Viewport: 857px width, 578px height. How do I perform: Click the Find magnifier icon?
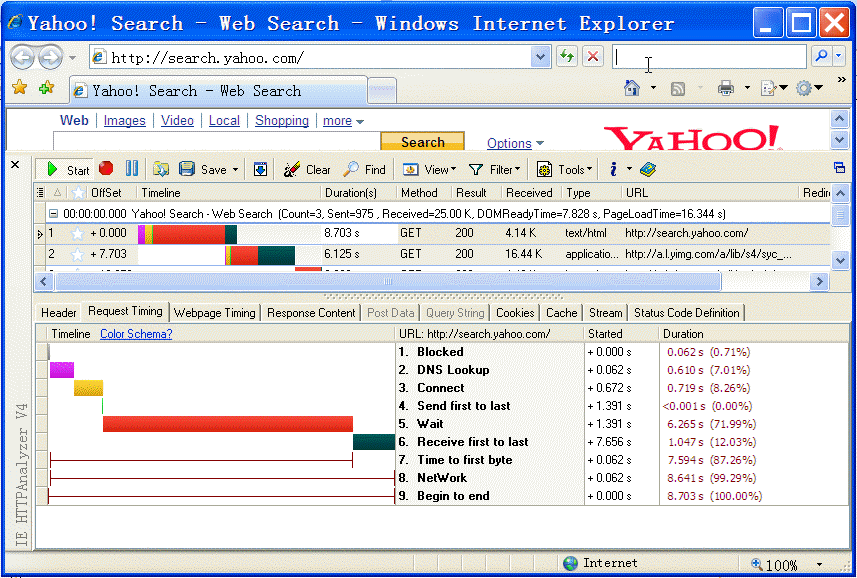click(x=351, y=169)
